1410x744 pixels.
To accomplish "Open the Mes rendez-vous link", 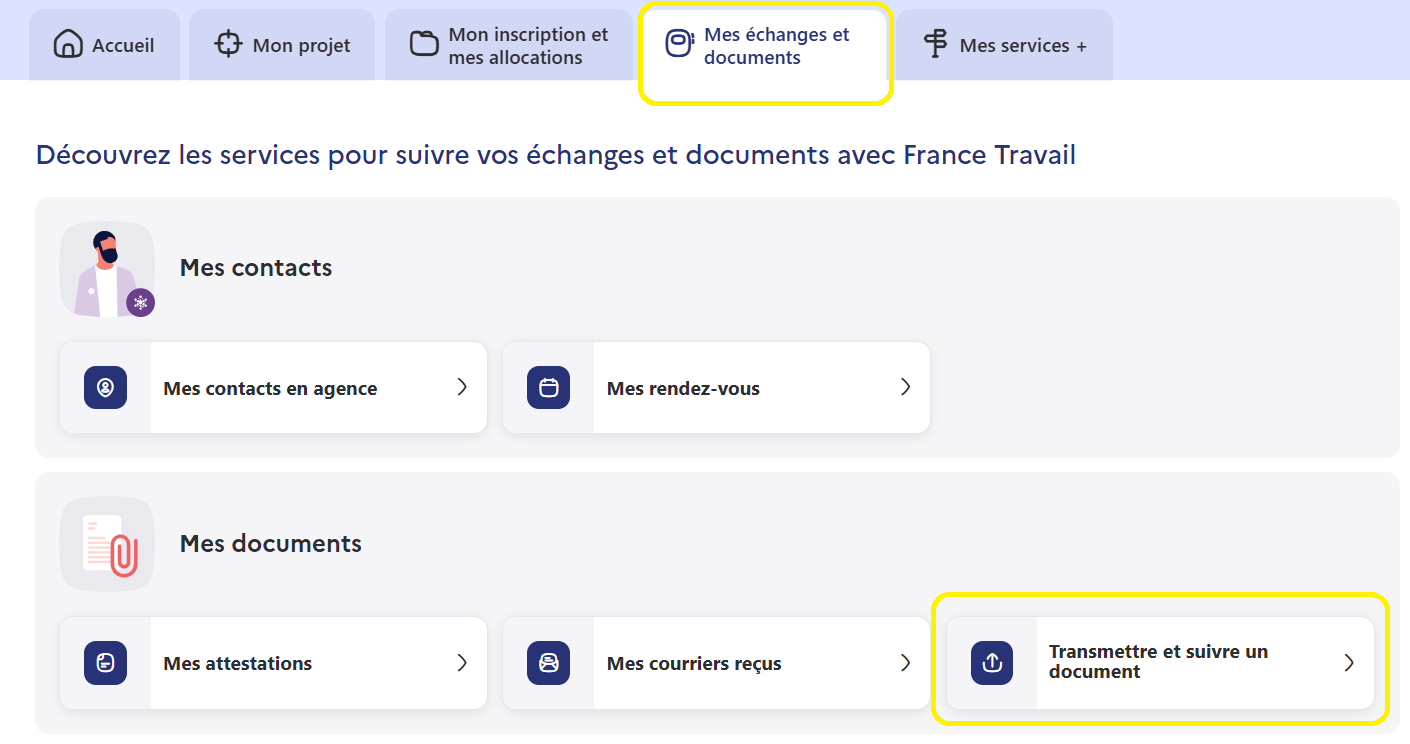I will [683, 389].
